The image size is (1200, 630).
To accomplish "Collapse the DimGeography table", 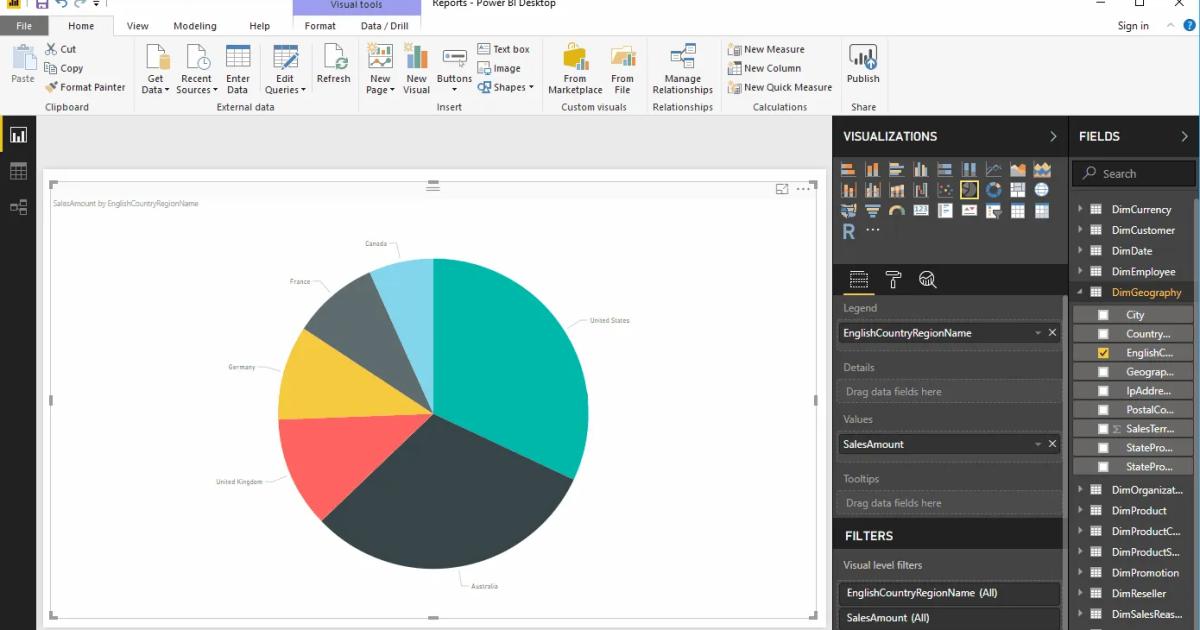I will [x=1078, y=292].
